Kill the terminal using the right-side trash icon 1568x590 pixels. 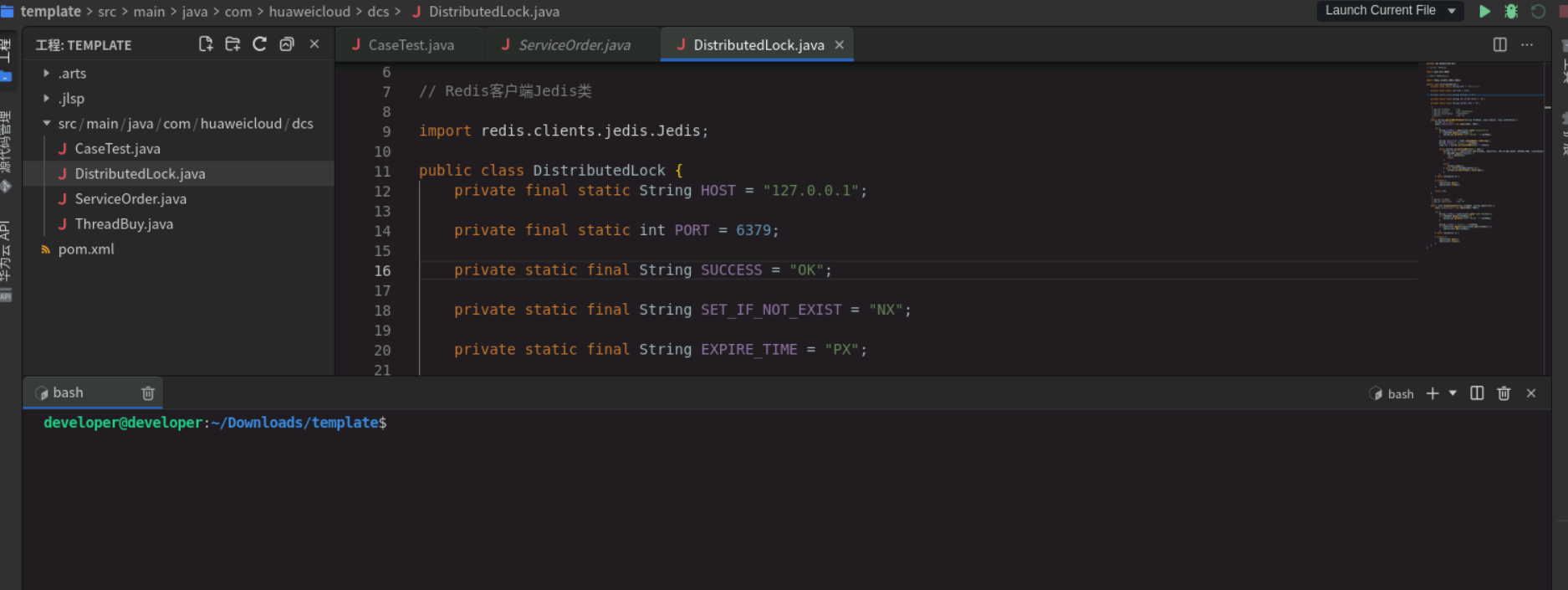(x=1504, y=393)
